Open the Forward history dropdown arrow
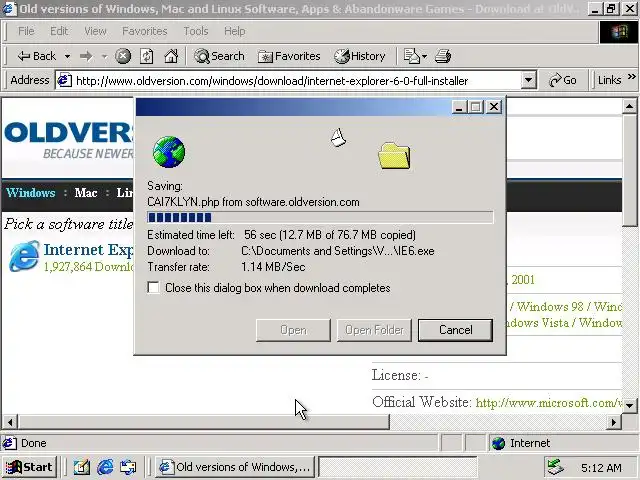 (104, 56)
